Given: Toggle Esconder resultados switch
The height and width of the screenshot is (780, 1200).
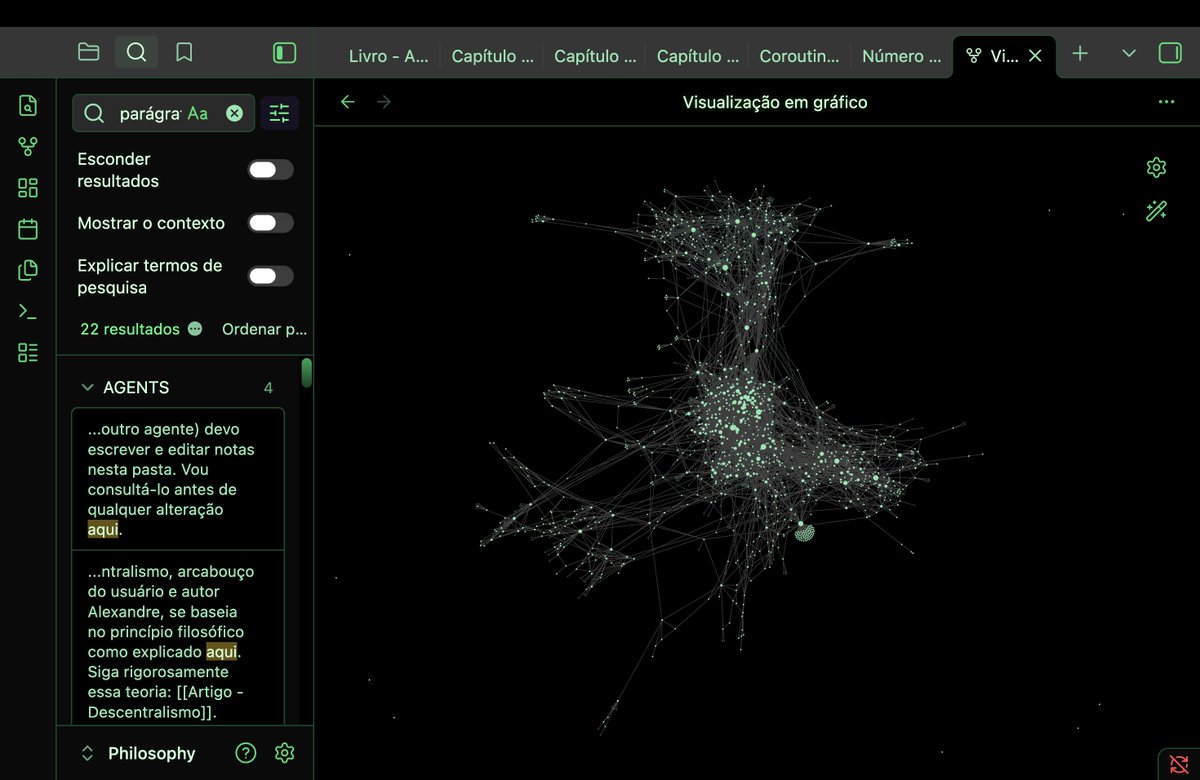Looking at the screenshot, I should coord(271,170).
